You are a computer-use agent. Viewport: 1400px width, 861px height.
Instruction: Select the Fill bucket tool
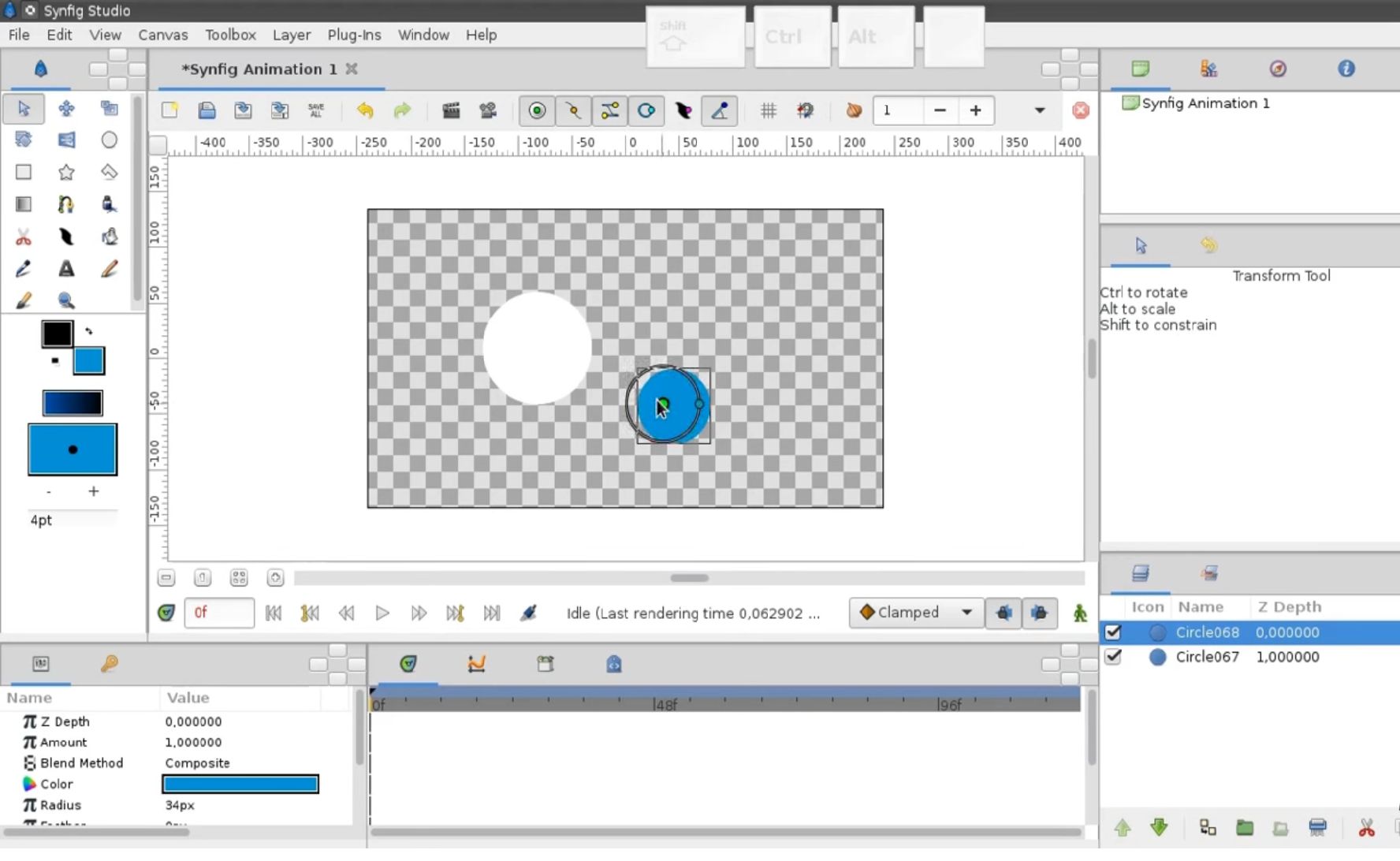109,237
